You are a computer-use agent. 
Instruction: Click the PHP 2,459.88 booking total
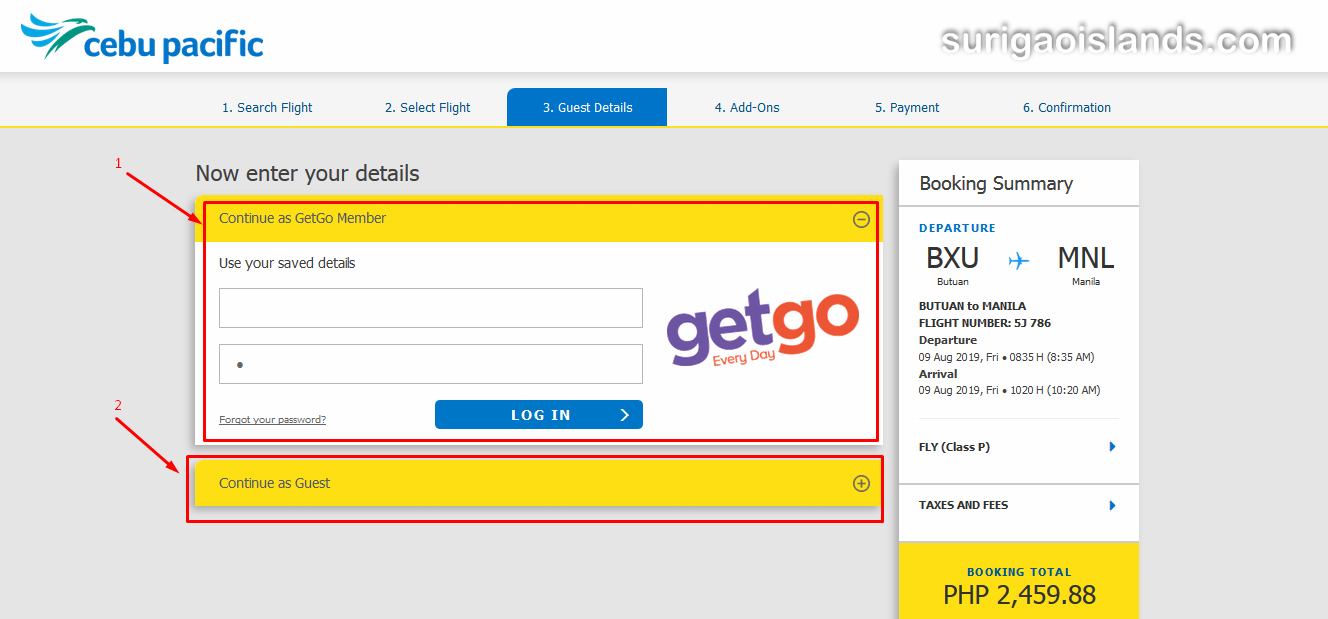point(1019,595)
